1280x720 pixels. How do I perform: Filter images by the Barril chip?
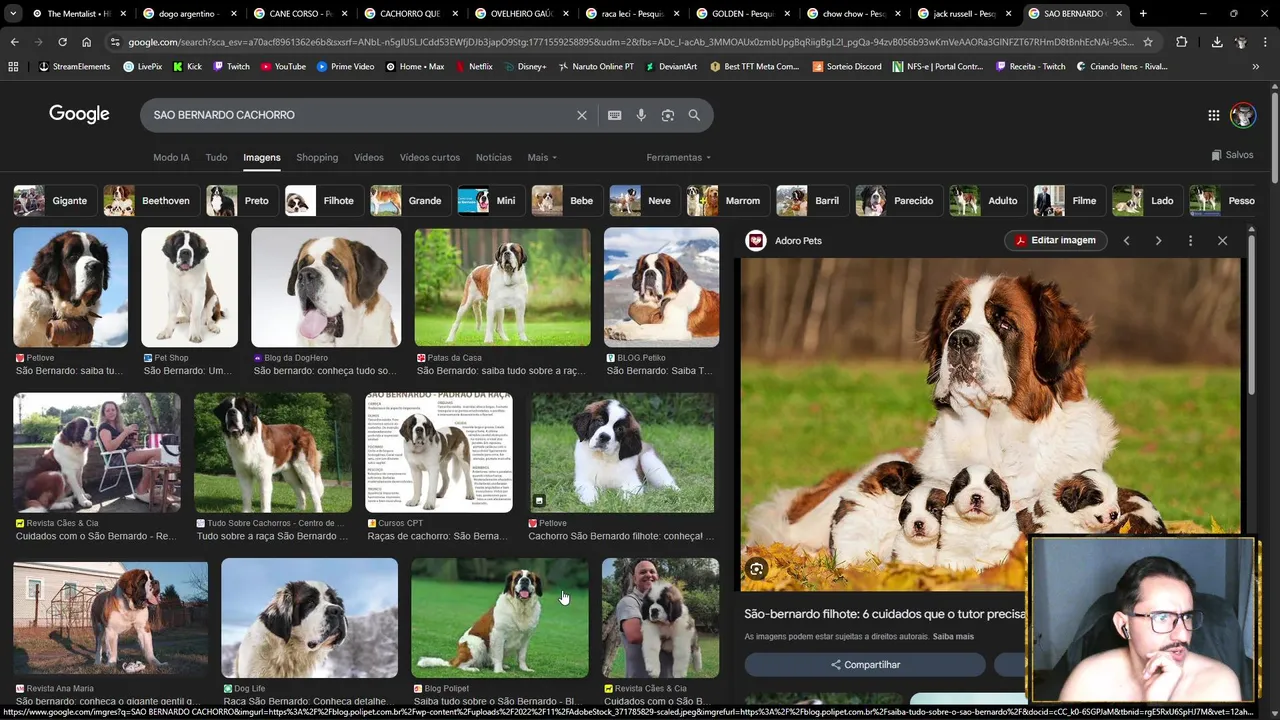(x=810, y=201)
